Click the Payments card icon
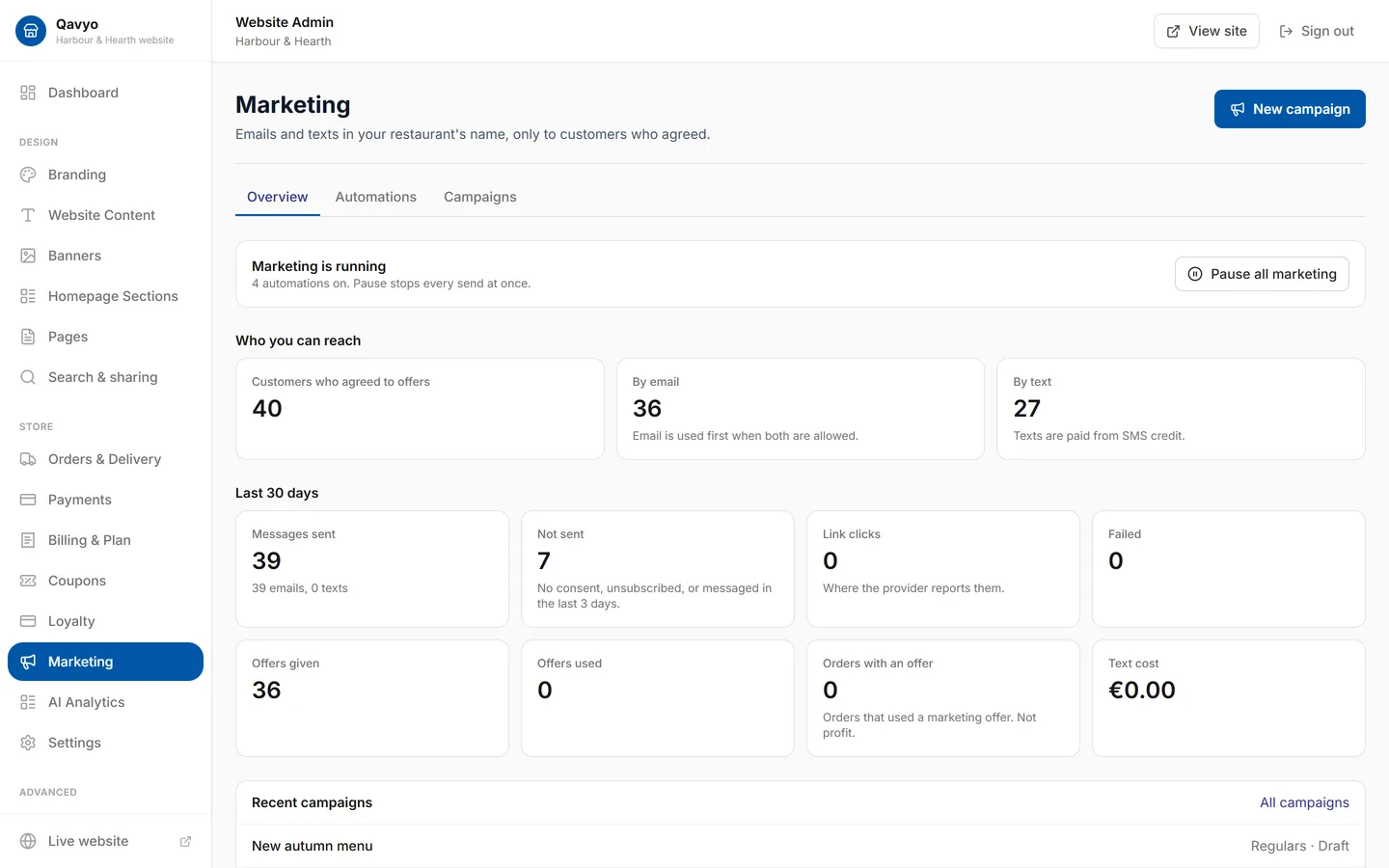The height and width of the screenshot is (868, 1389). pyautogui.click(x=28, y=500)
